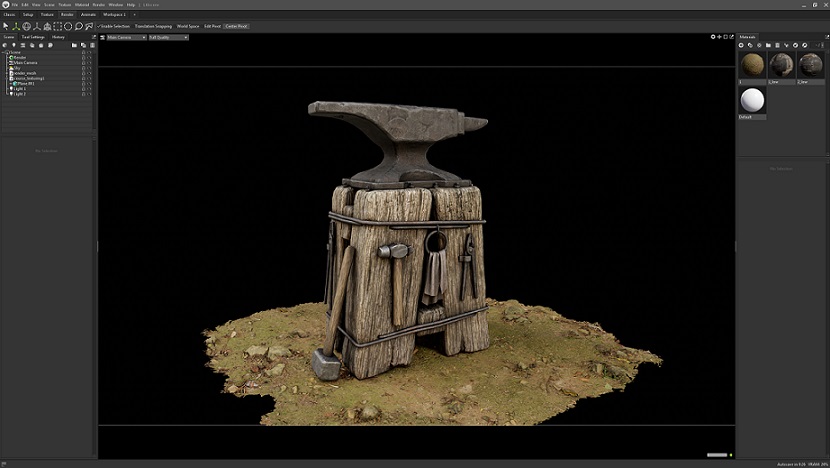Viewport: 830px width, 468px height.
Task: Click the render progress bar at viewport bottom
Action: tap(717, 455)
